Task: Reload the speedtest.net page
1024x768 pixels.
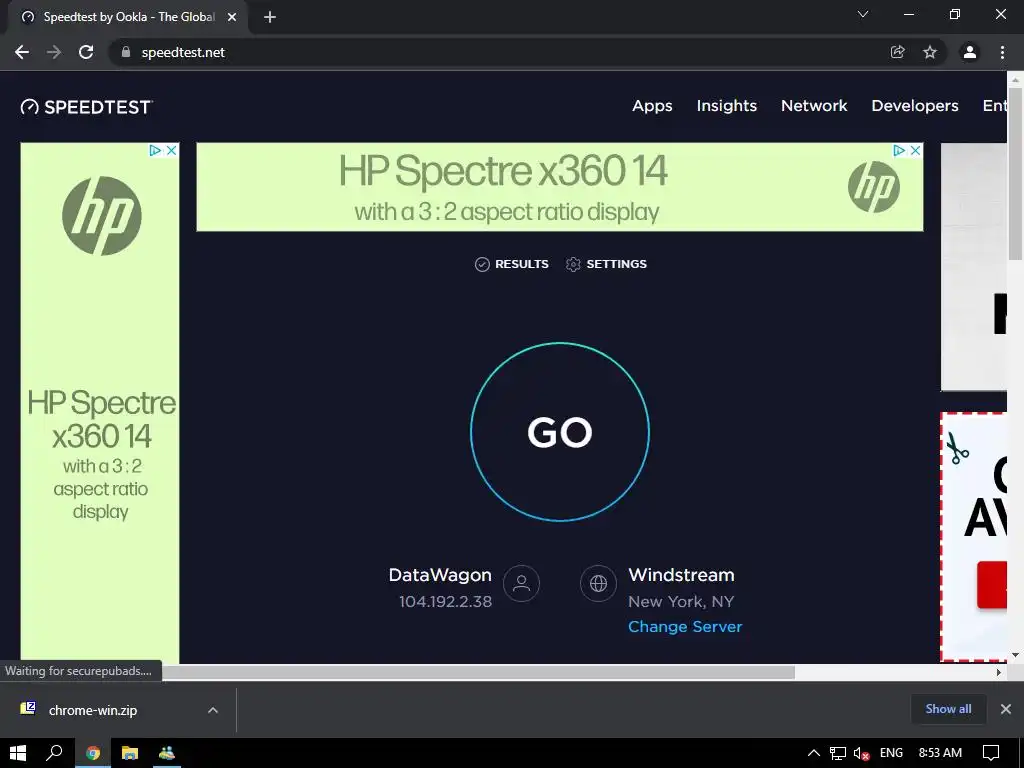Action: coord(86,52)
